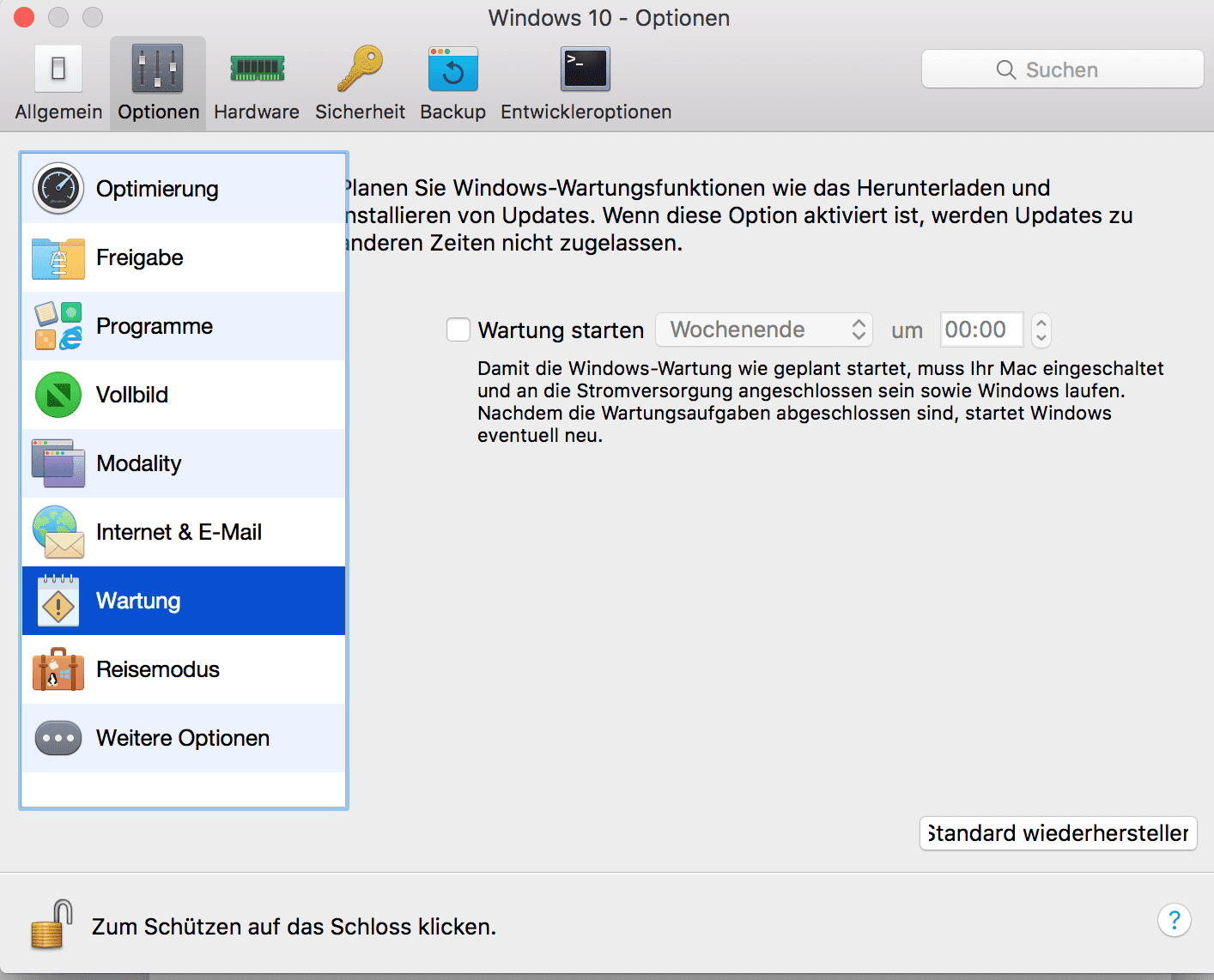The width and height of the screenshot is (1214, 980).
Task: Click the Freigabe folder icon
Action: click(58, 257)
